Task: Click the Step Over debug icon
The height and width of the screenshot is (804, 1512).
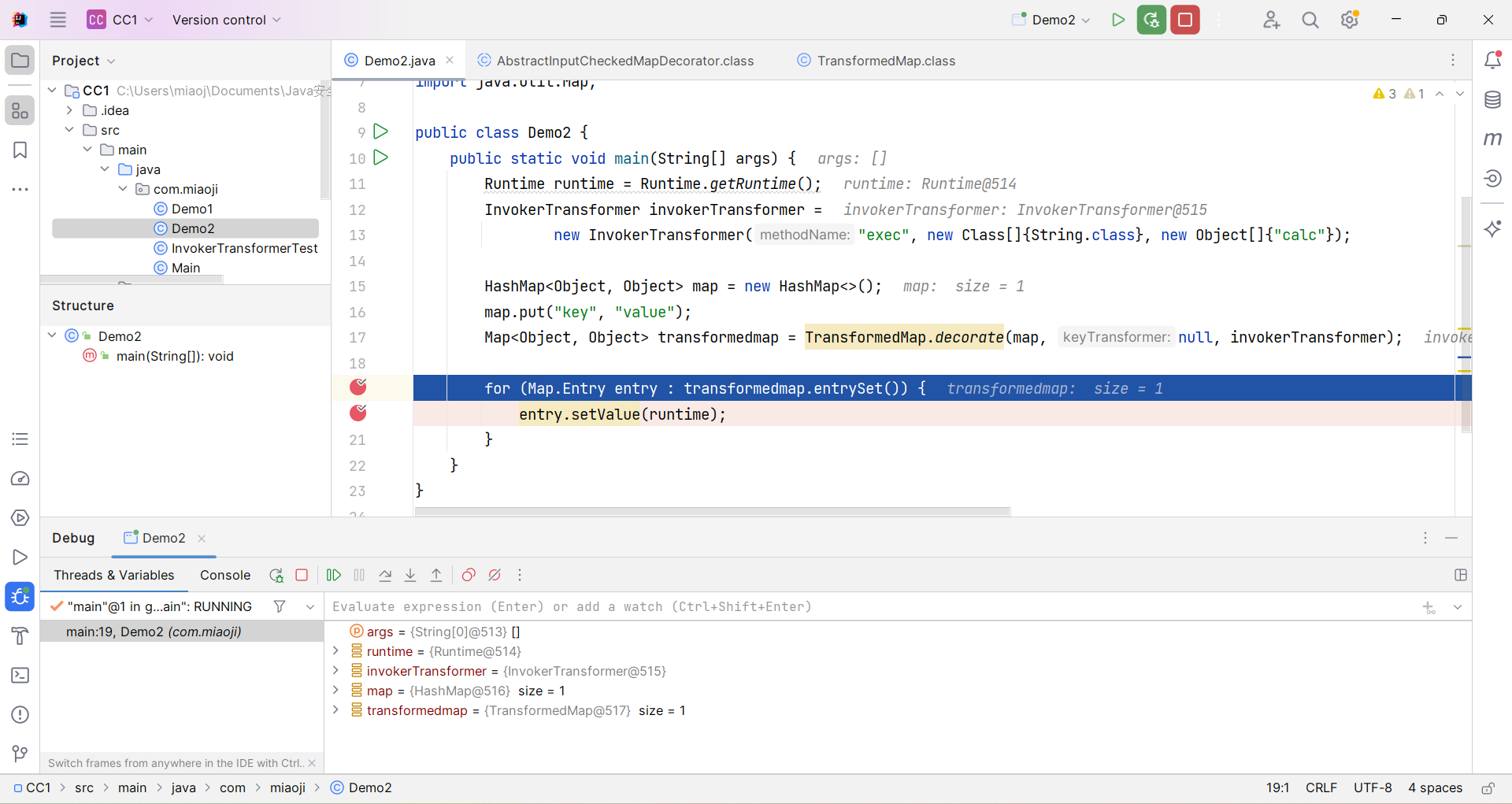Action: pos(385,576)
